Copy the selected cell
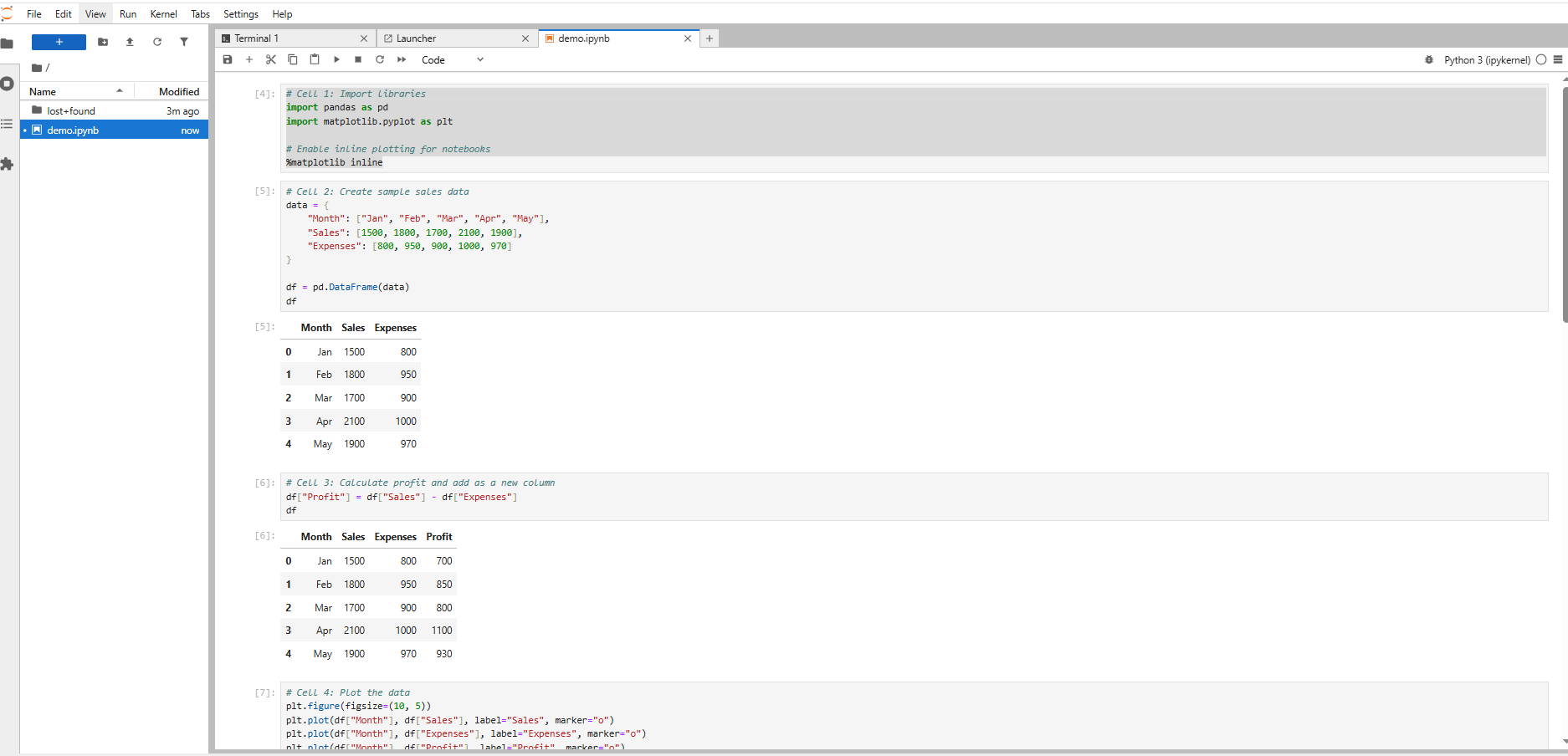 click(293, 59)
